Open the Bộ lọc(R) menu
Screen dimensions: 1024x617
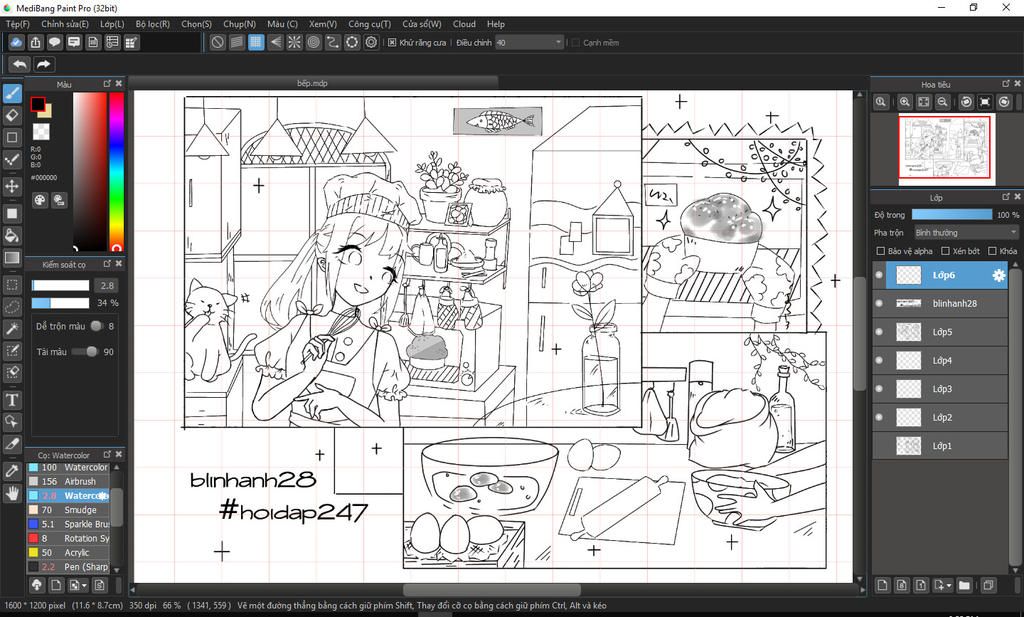(x=152, y=24)
